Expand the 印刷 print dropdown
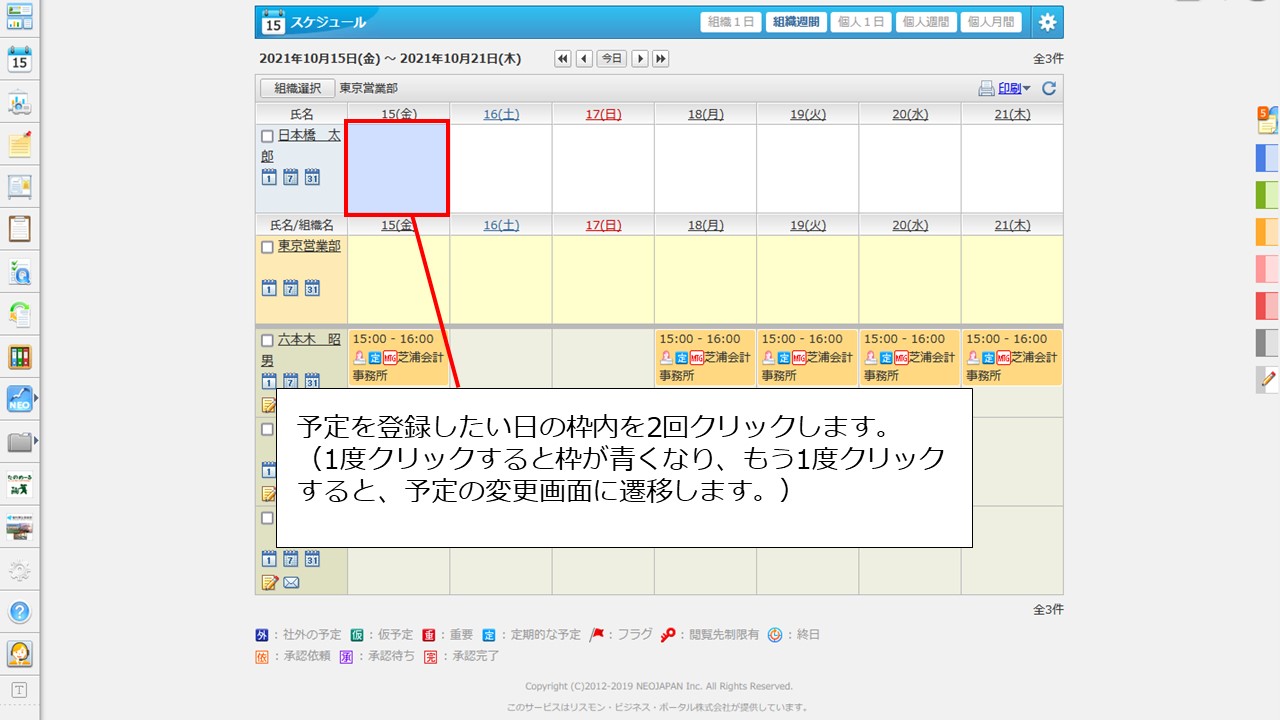 (1026, 88)
